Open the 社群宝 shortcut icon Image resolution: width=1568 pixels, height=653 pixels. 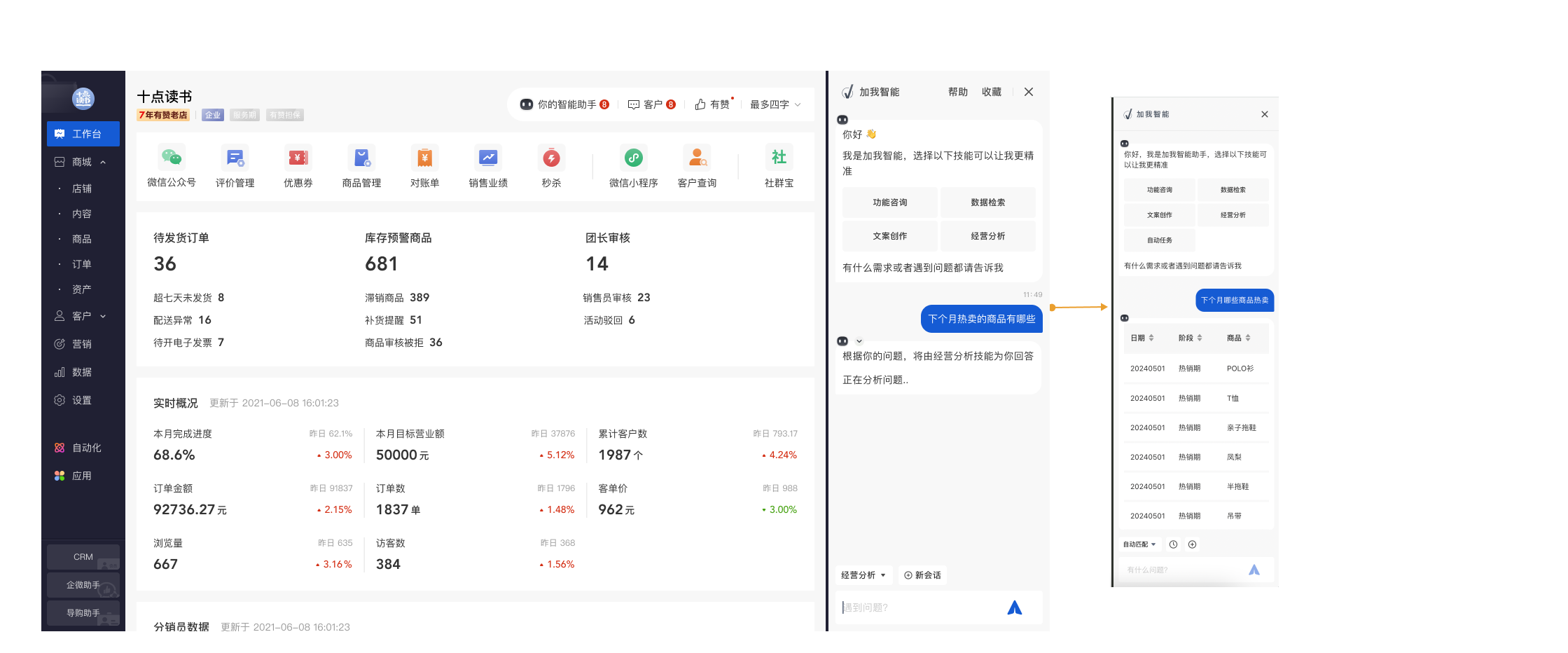tap(779, 158)
